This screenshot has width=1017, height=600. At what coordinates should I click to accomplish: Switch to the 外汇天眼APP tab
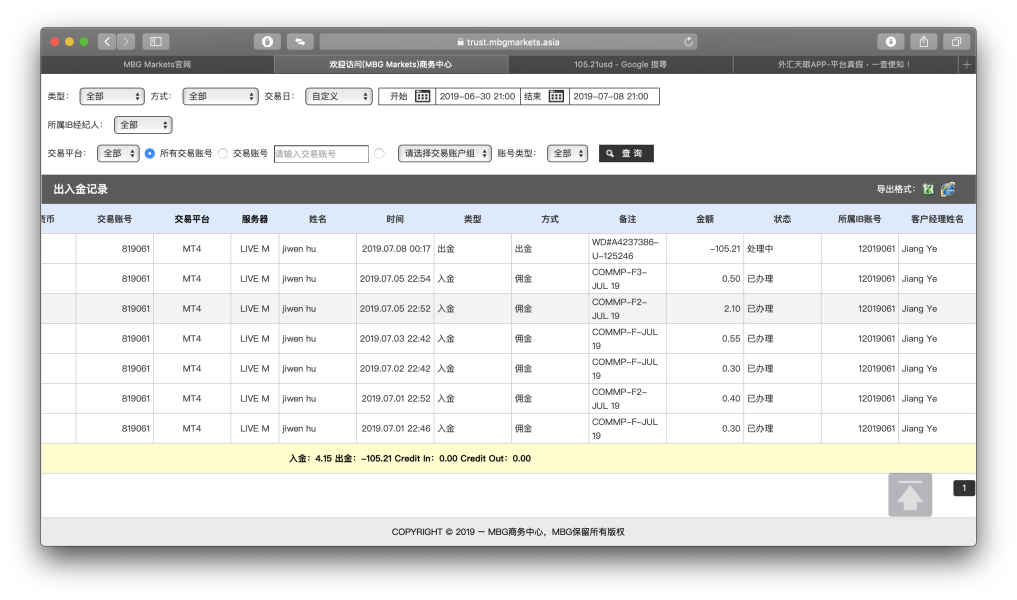pyautogui.click(x=845, y=64)
